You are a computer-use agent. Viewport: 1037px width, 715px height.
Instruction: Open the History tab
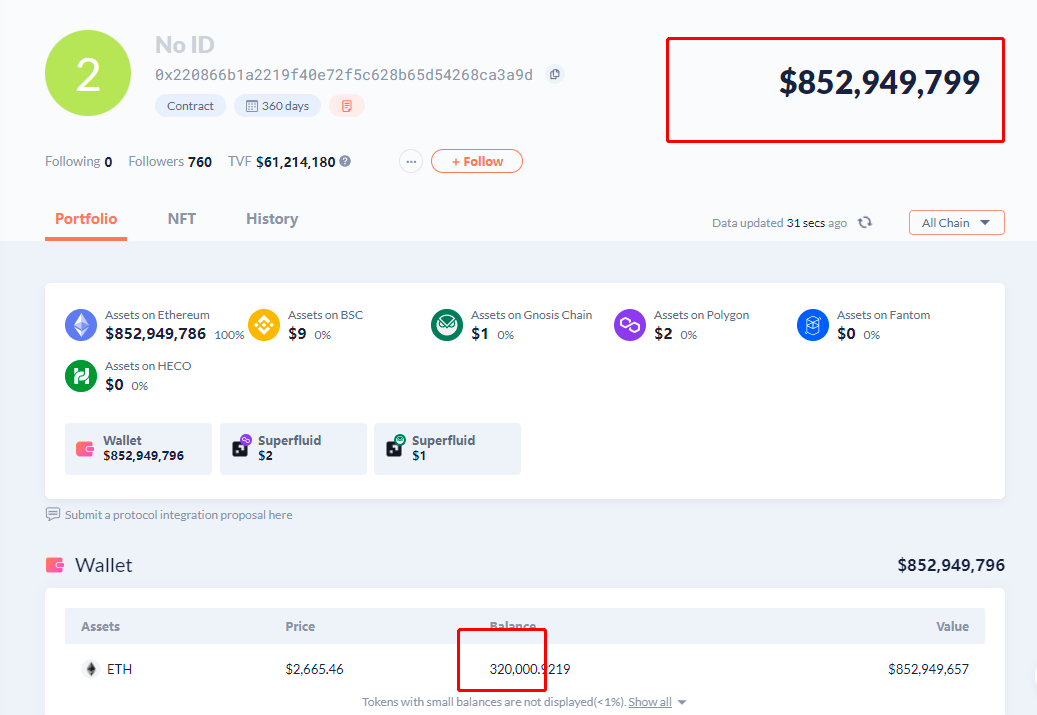click(x=272, y=219)
